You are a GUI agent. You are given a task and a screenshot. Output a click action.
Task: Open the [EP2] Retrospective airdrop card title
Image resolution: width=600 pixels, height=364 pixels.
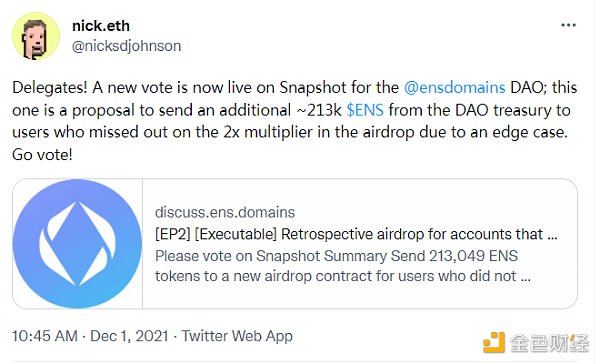pyautogui.click(x=356, y=234)
